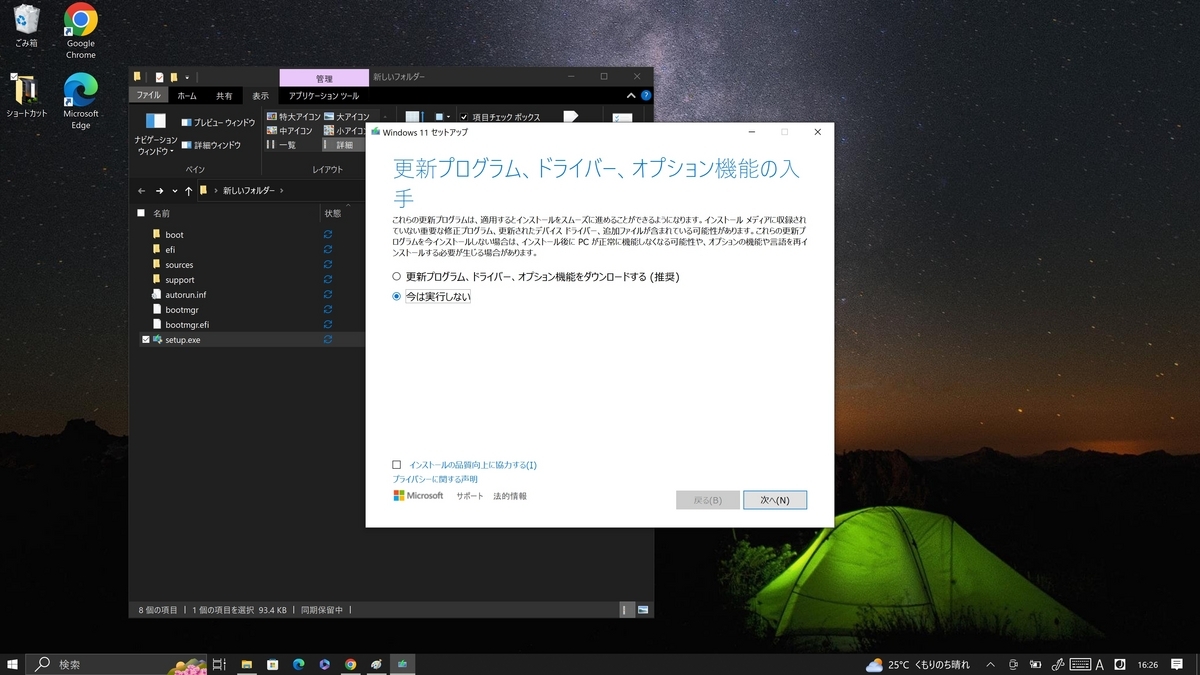The height and width of the screenshot is (675, 1200).
Task: Open the ファイル menu in Explorer
Action: [x=149, y=96]
